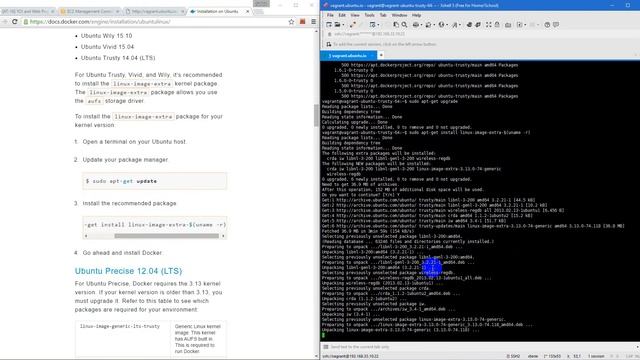Screen dimensions: 640x360
Task: Expand the Properties dropdown arrow in Xshell
Action: [378, 24]
